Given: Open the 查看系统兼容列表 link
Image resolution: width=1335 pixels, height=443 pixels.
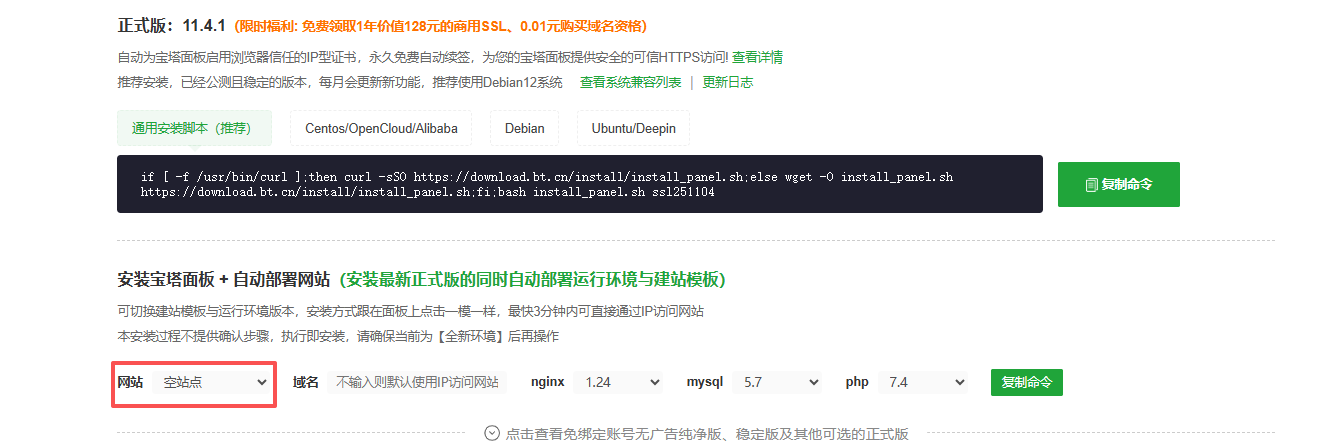Looking at the screenshot, I should tap(631, 82).
